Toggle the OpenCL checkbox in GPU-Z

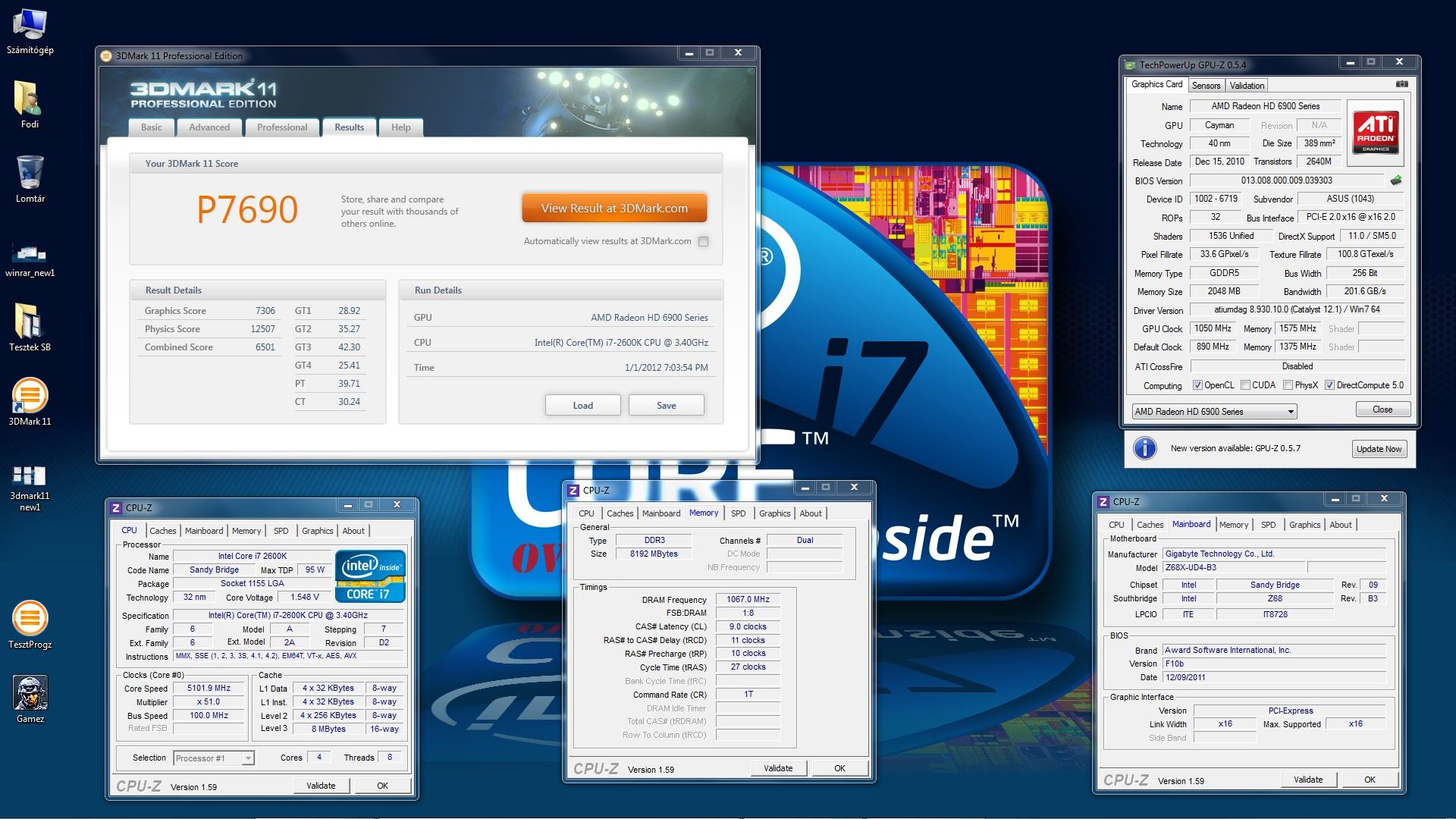pos(1197,385)
